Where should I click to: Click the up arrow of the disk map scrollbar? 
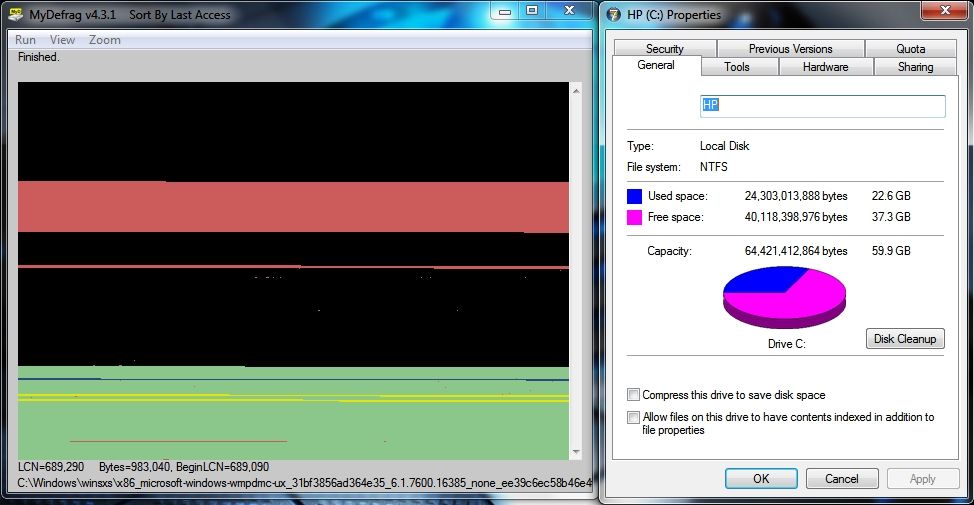(576, 91)
